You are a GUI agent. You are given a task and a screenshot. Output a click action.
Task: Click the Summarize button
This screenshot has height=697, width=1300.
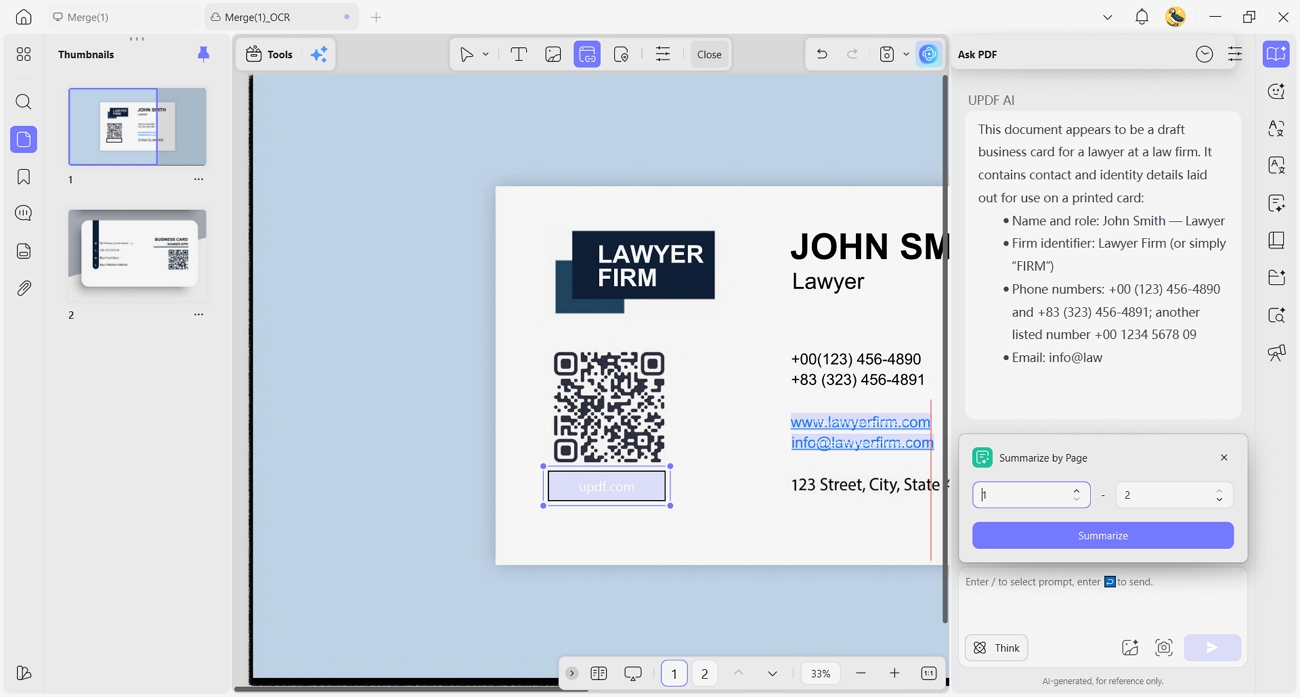coord(1103,536)
